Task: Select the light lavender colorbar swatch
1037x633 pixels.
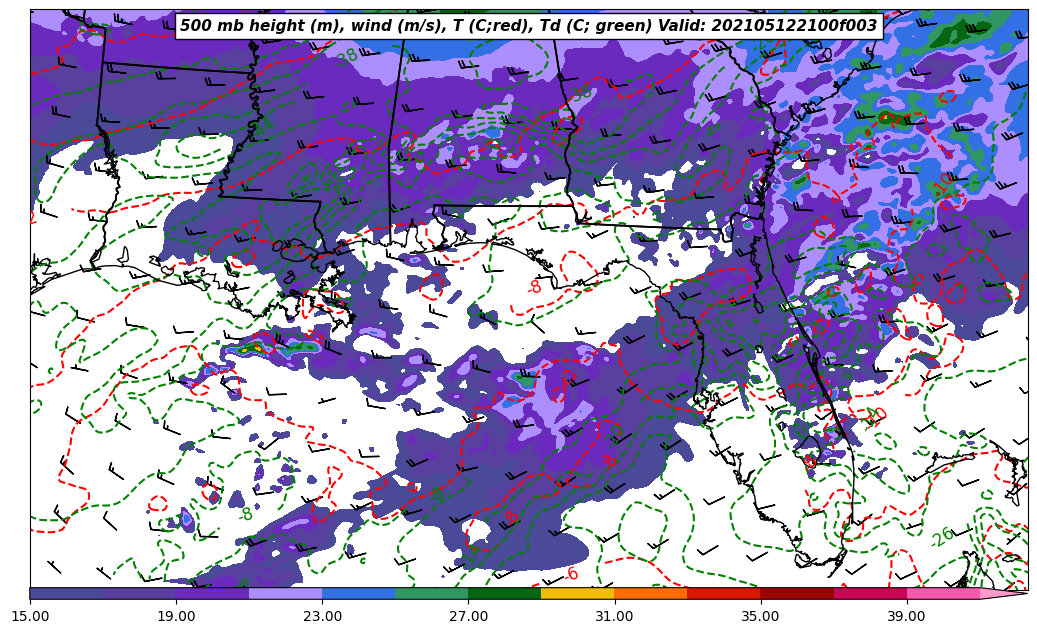Action: (285, 593)
